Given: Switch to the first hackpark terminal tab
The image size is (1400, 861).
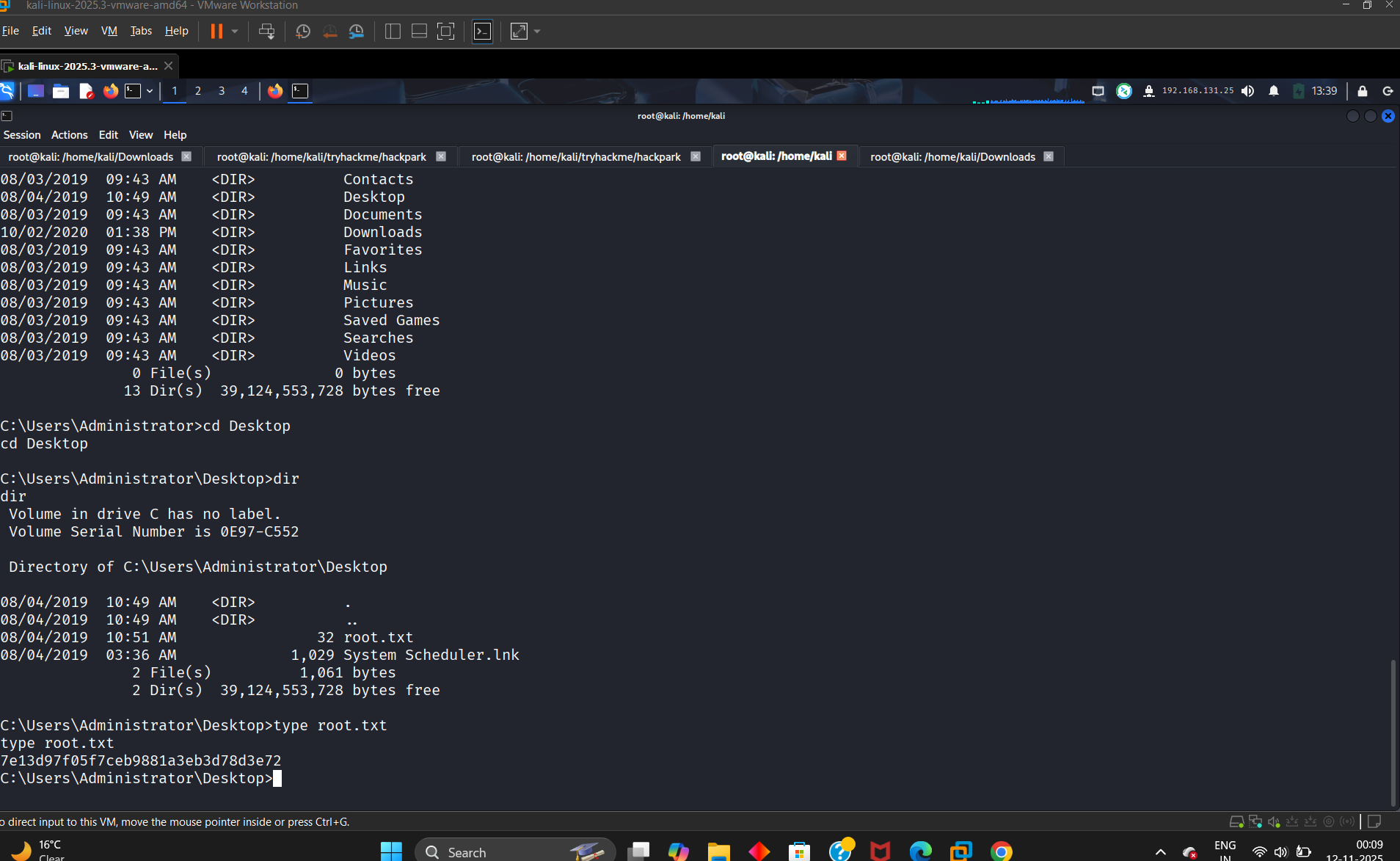Looking at the screenshot, I should click(x=321, y=156).
